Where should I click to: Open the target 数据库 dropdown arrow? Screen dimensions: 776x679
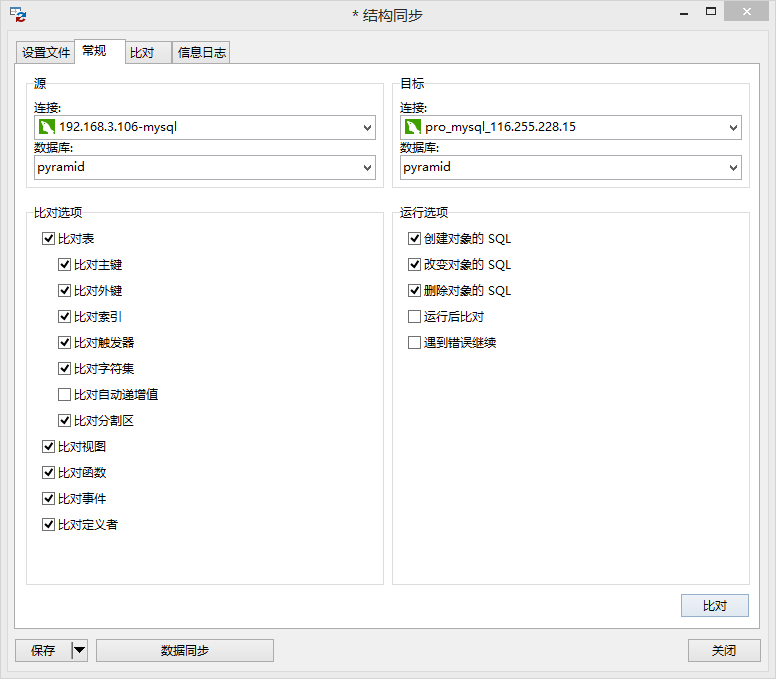[733, 168]
